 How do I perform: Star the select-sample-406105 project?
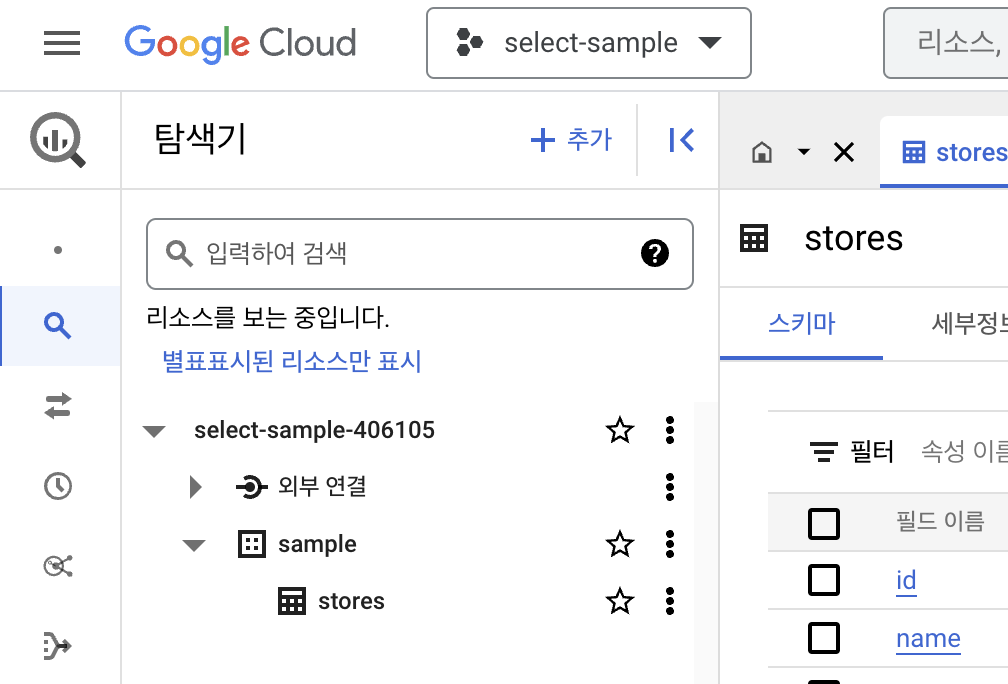pyautogui.click(x=620, y=430)
